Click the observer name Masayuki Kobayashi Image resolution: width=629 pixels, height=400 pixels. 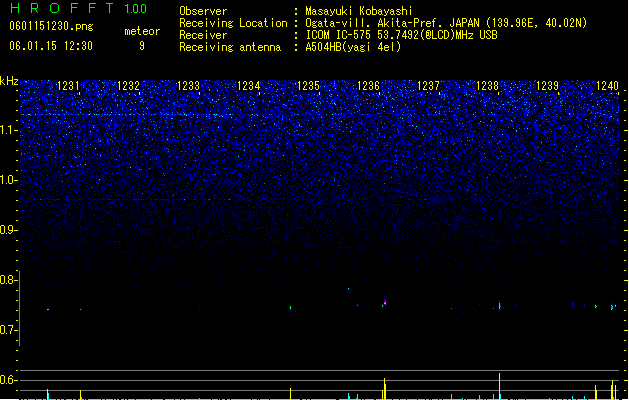tap(359, 11)
